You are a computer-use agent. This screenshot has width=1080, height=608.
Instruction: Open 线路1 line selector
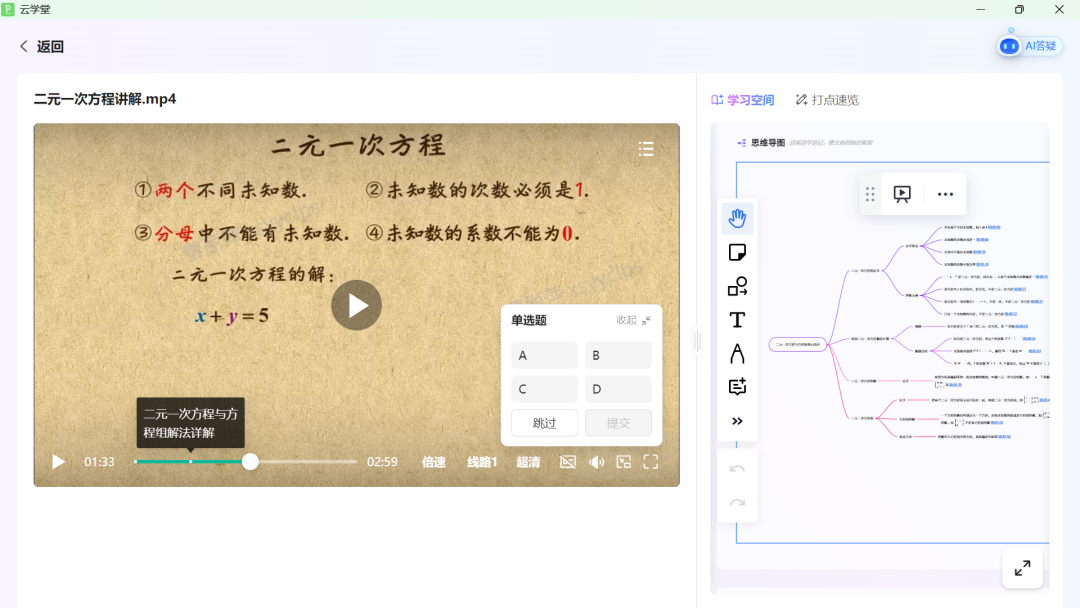(x=481, y=462)
